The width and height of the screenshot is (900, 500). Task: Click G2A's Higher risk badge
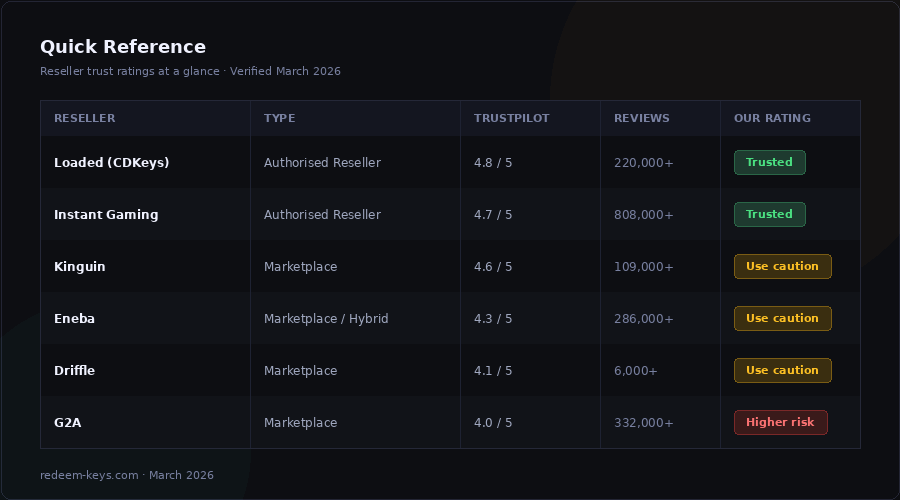coord(780,422)
